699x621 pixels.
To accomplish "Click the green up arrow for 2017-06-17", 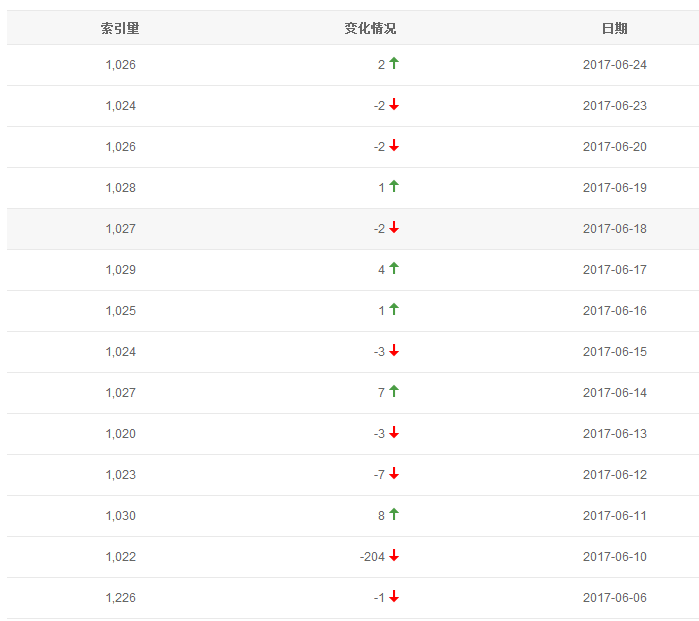I will coord(394,268).
